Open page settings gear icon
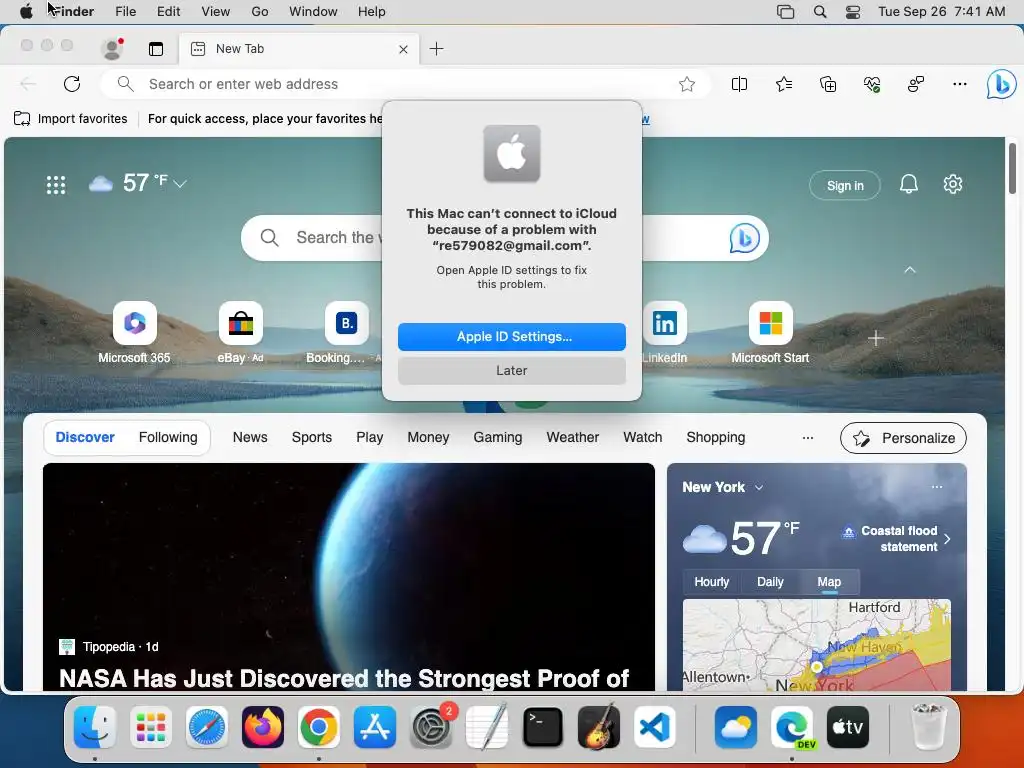Screen dimensions: 1024x768 tap(953, 184)
